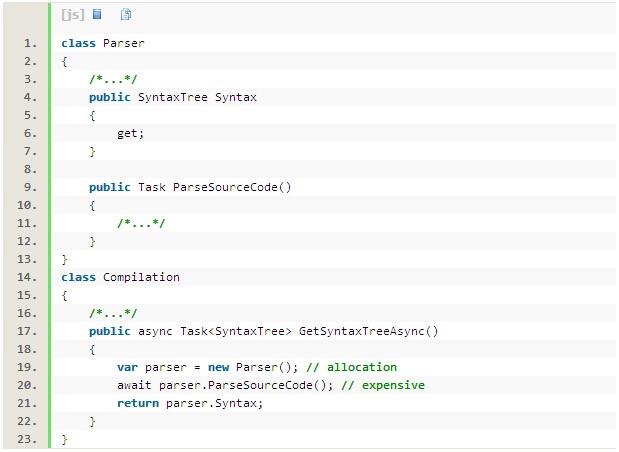Click the 'async' keyword on line 17
Screen dimensions: 619x452
[x=154, y=331]
